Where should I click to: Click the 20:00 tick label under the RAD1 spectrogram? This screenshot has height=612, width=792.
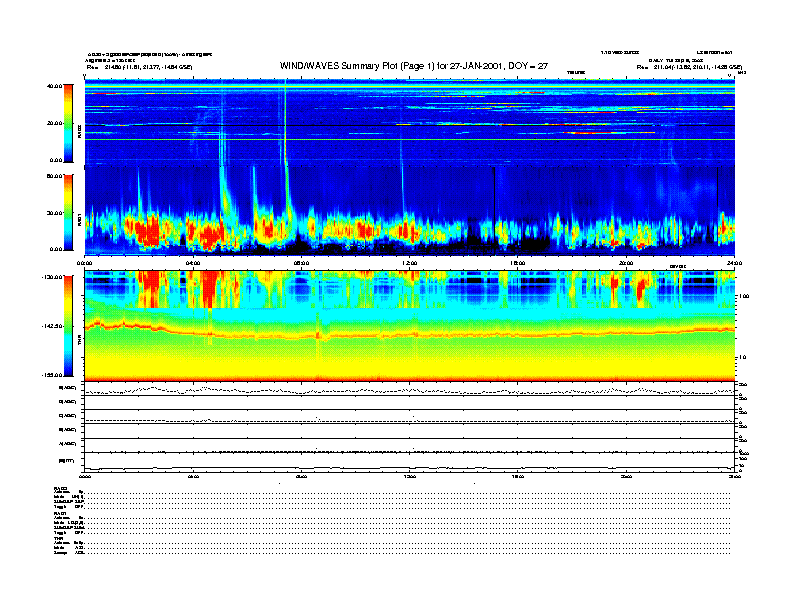(x=626, y=263)
